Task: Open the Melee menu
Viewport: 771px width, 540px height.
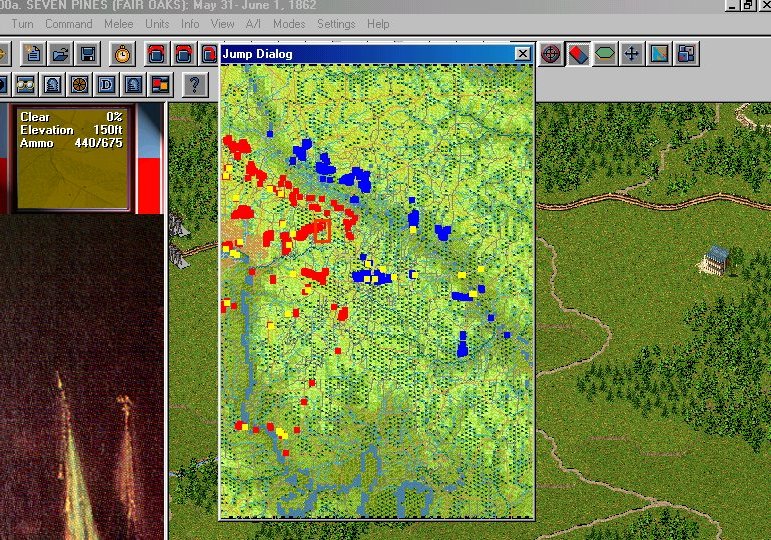Action: pos(118,23)
